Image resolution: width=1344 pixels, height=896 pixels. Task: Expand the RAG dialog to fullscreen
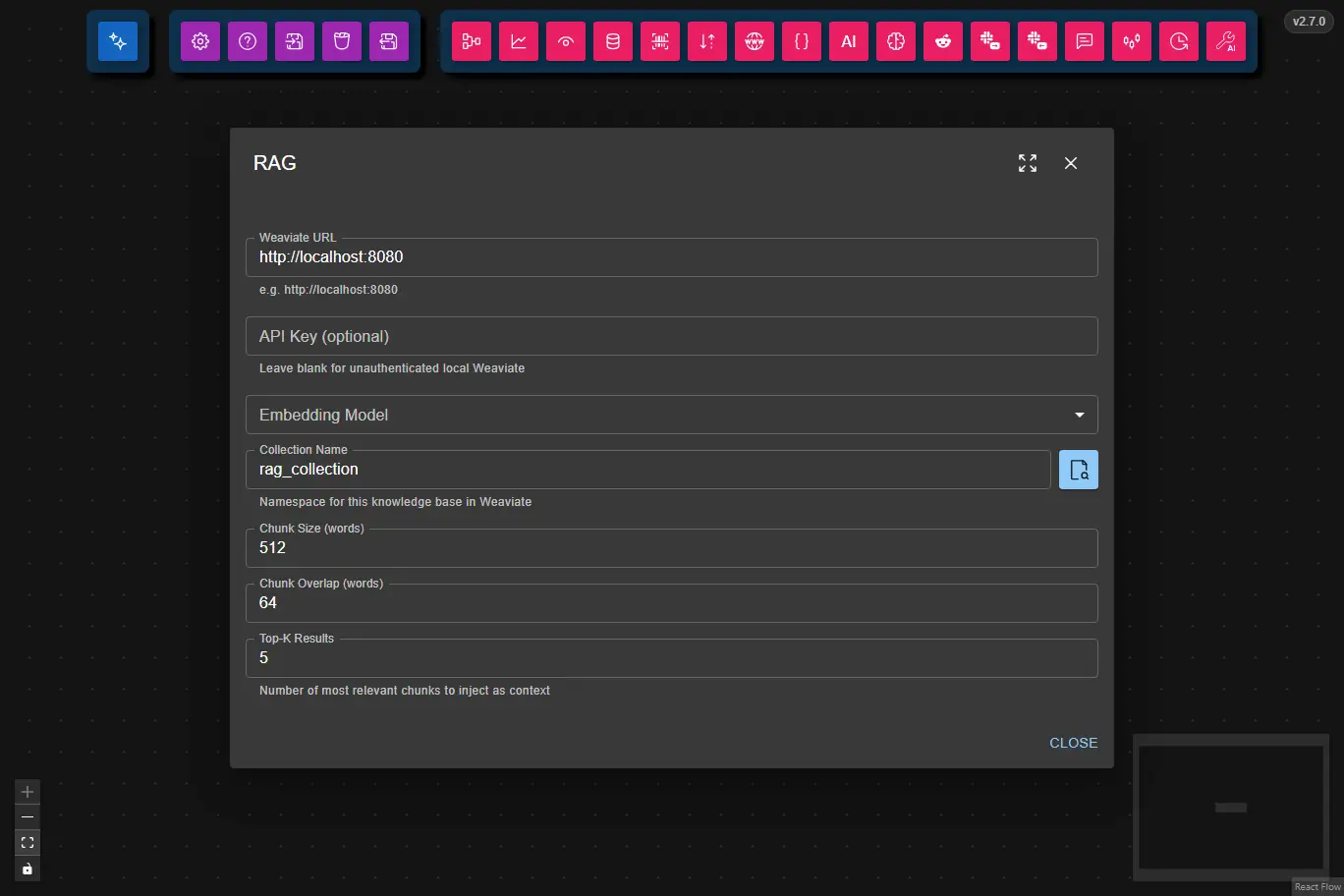[x=1028, y=163]
